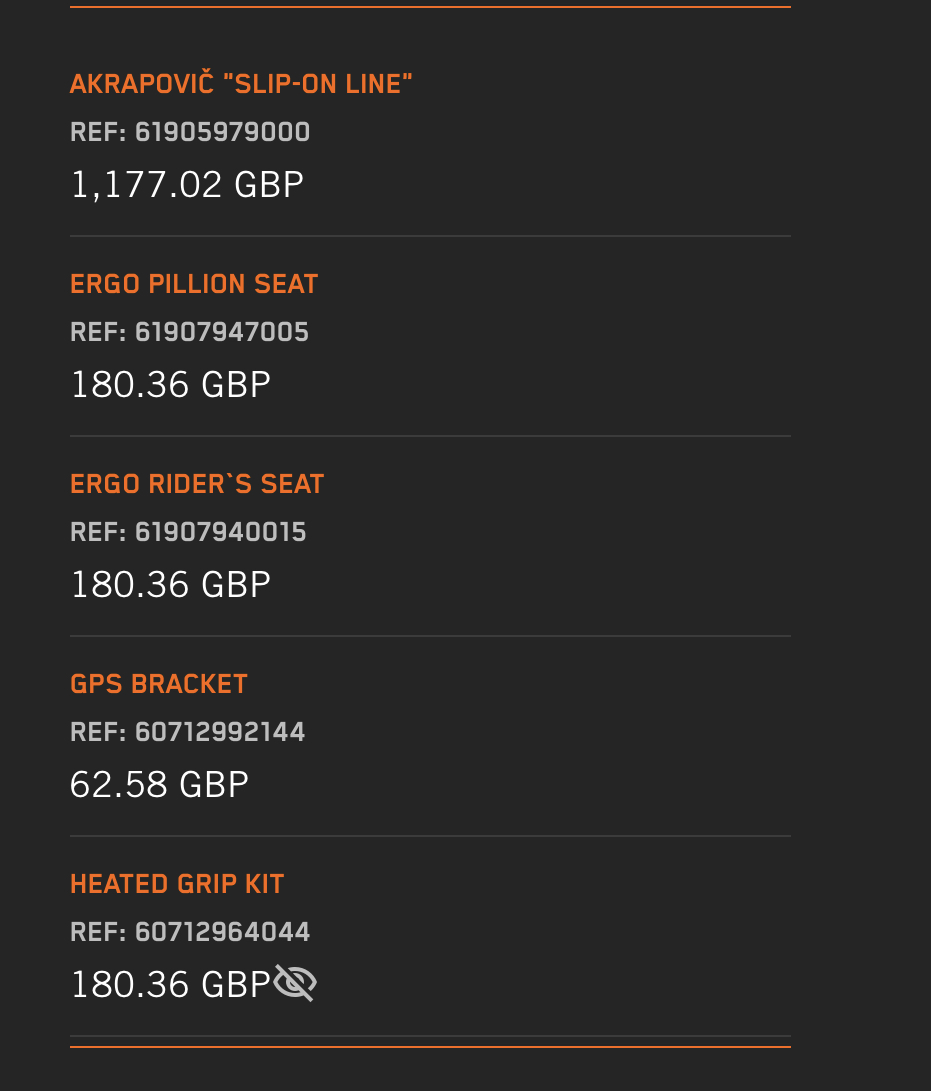Select the Ergo Rider's Seat 180.36 GBP price
The width and height of the screenshot is (931, 1091).
pyautogui.click(x=171, y=585)
